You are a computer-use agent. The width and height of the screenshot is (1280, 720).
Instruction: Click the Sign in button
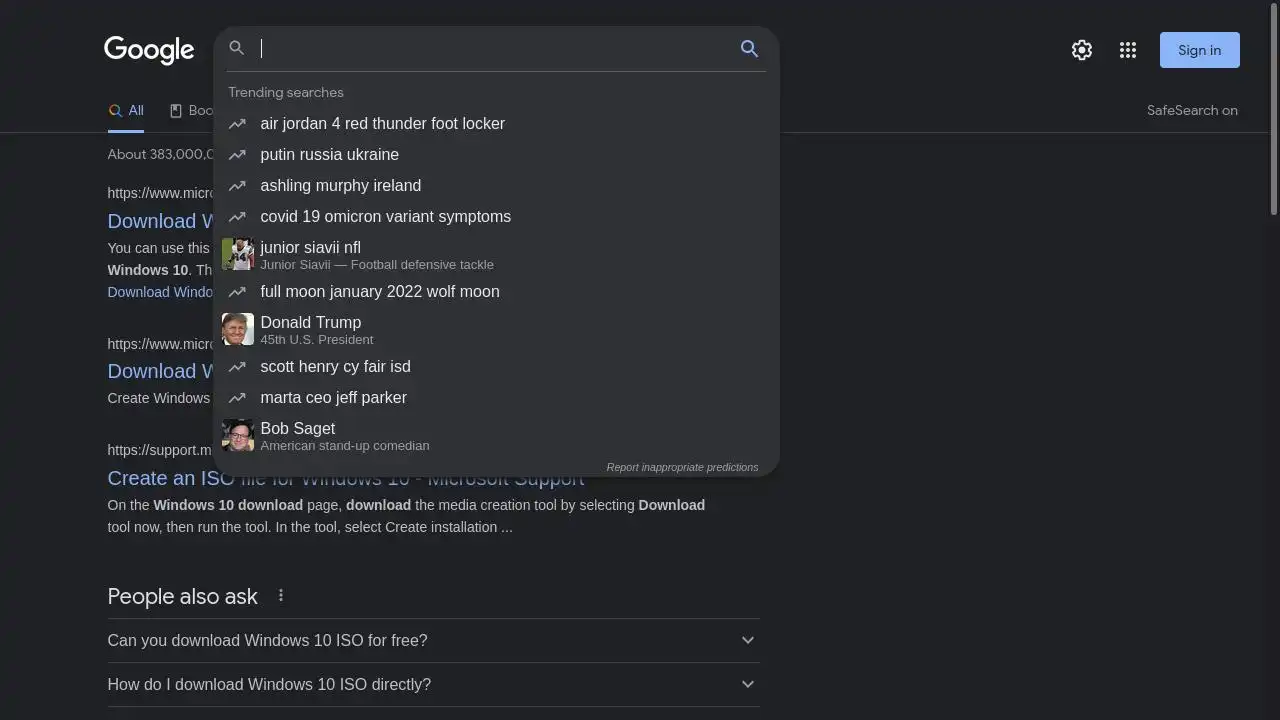1199,50
